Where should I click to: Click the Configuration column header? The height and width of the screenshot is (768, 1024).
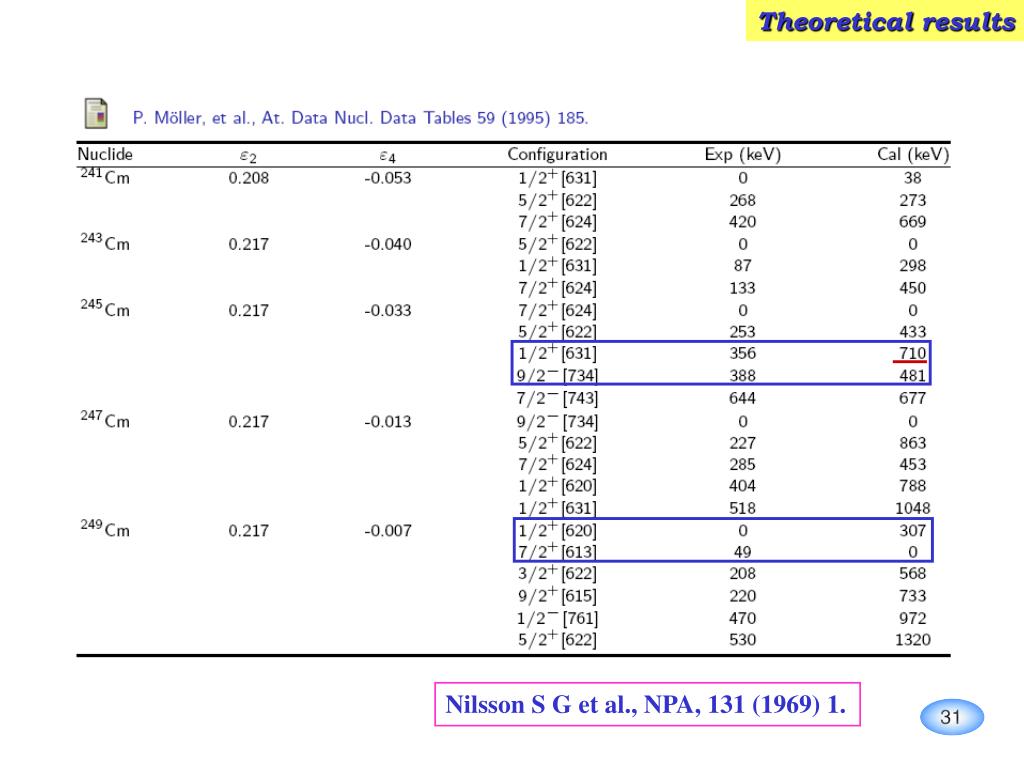tap(557, 154)
